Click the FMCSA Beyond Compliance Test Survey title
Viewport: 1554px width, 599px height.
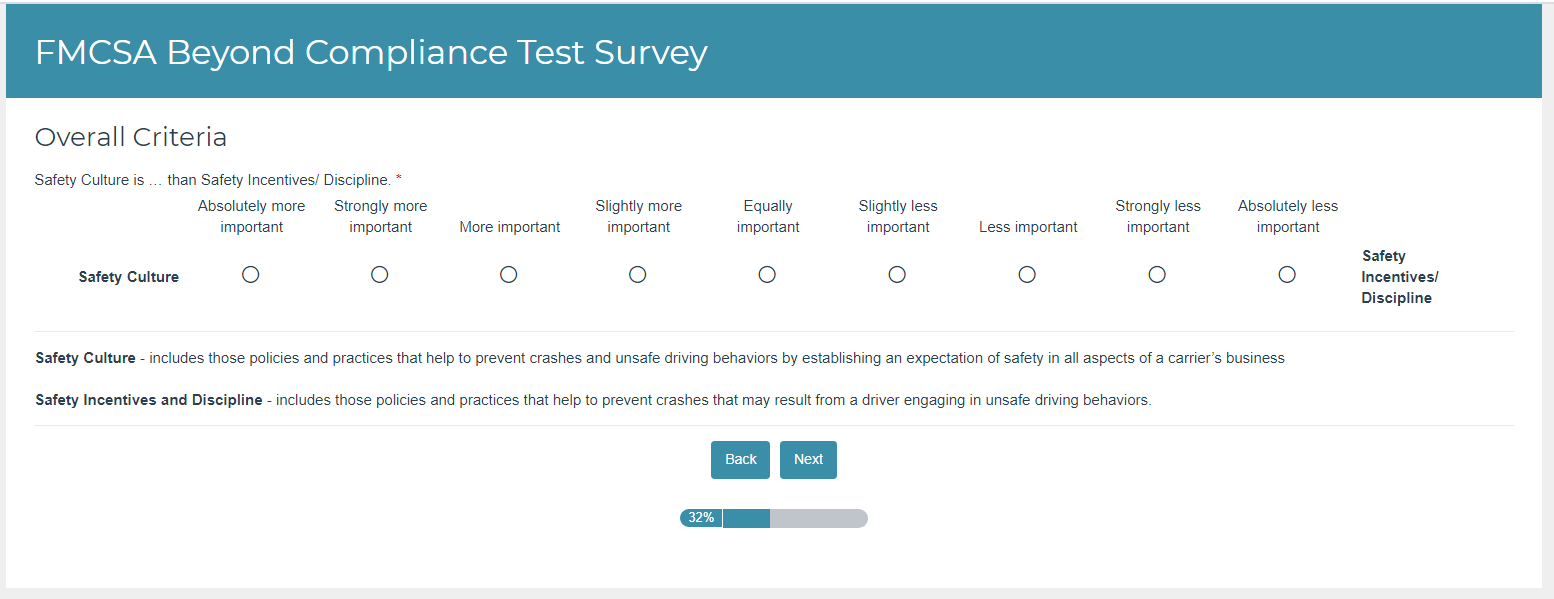pyautogui.click(x=371, y=52)
